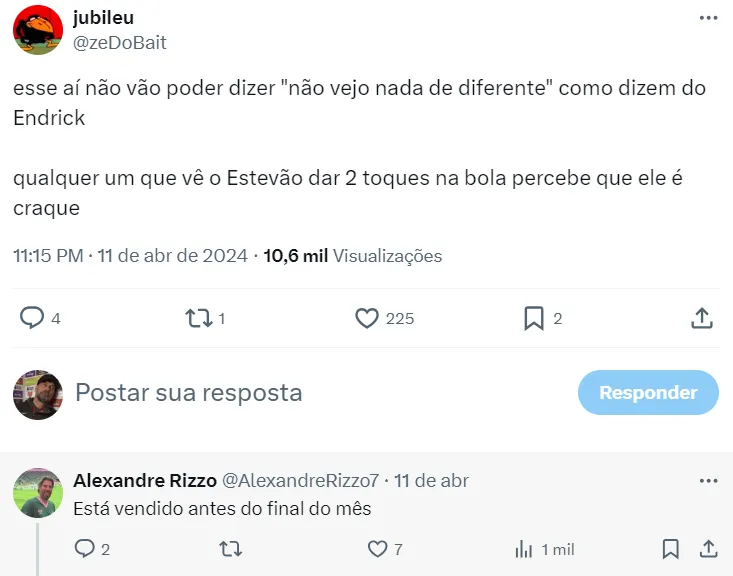Screen dimensions: 733x576
Task: Reply to jubileu's main post
Action: (x=33, y=318)
